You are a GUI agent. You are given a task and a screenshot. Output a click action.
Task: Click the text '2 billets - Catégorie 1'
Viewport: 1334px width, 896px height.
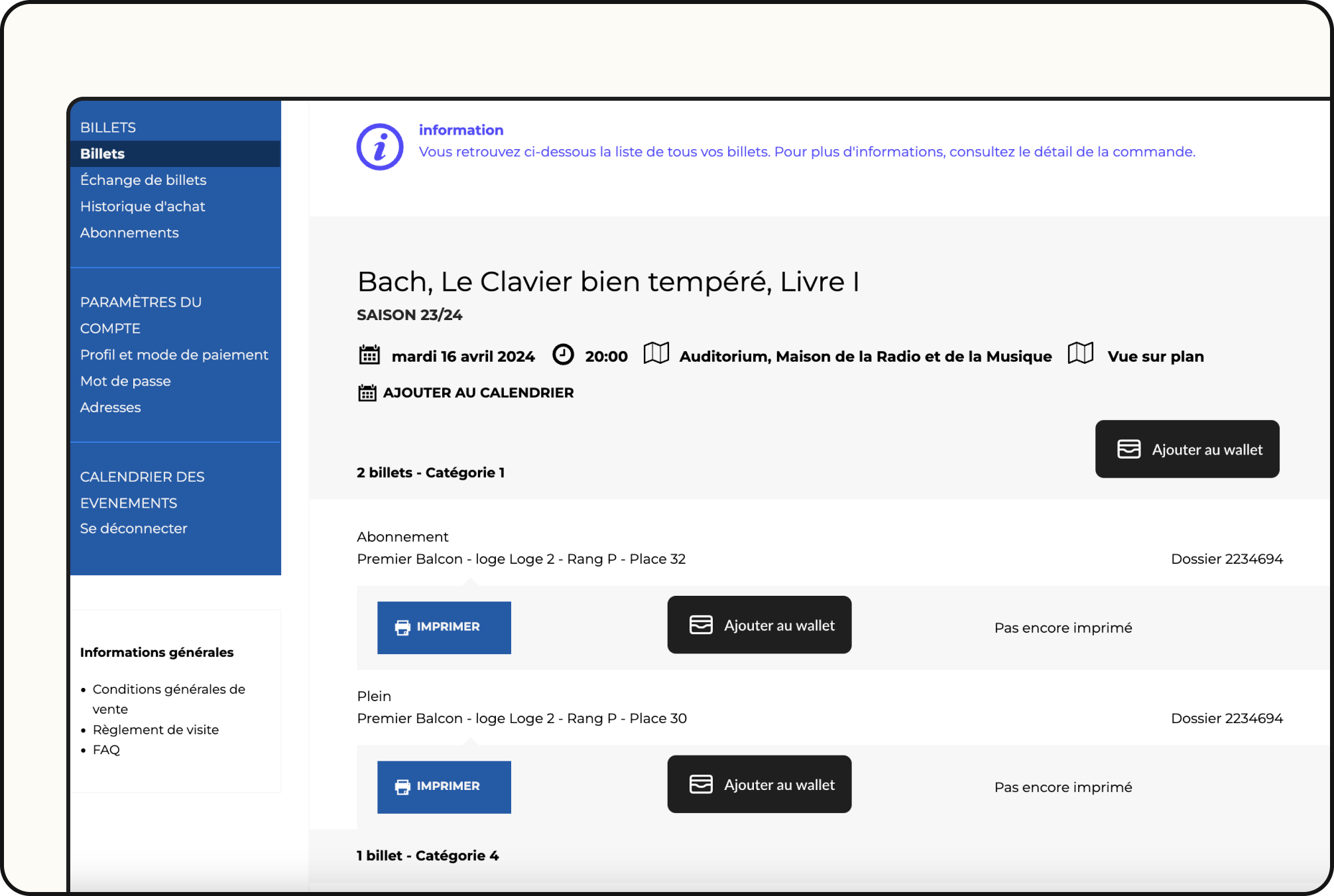(431, 473)
